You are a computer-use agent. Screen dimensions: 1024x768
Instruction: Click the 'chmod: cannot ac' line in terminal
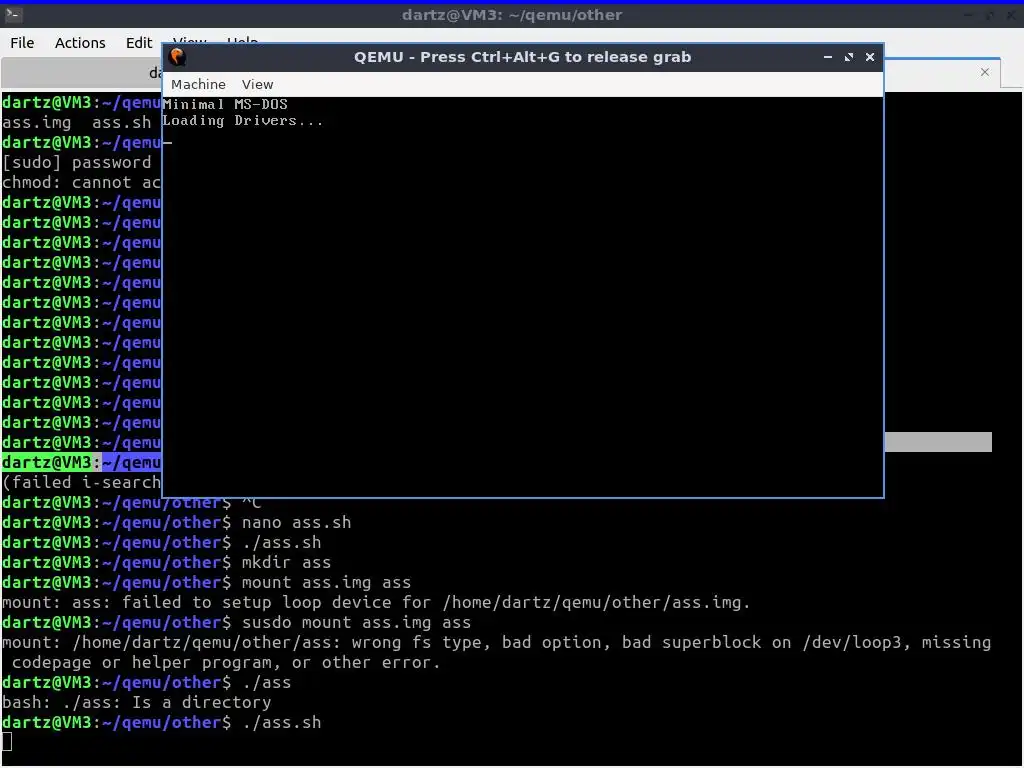click(x=82, y=183)
